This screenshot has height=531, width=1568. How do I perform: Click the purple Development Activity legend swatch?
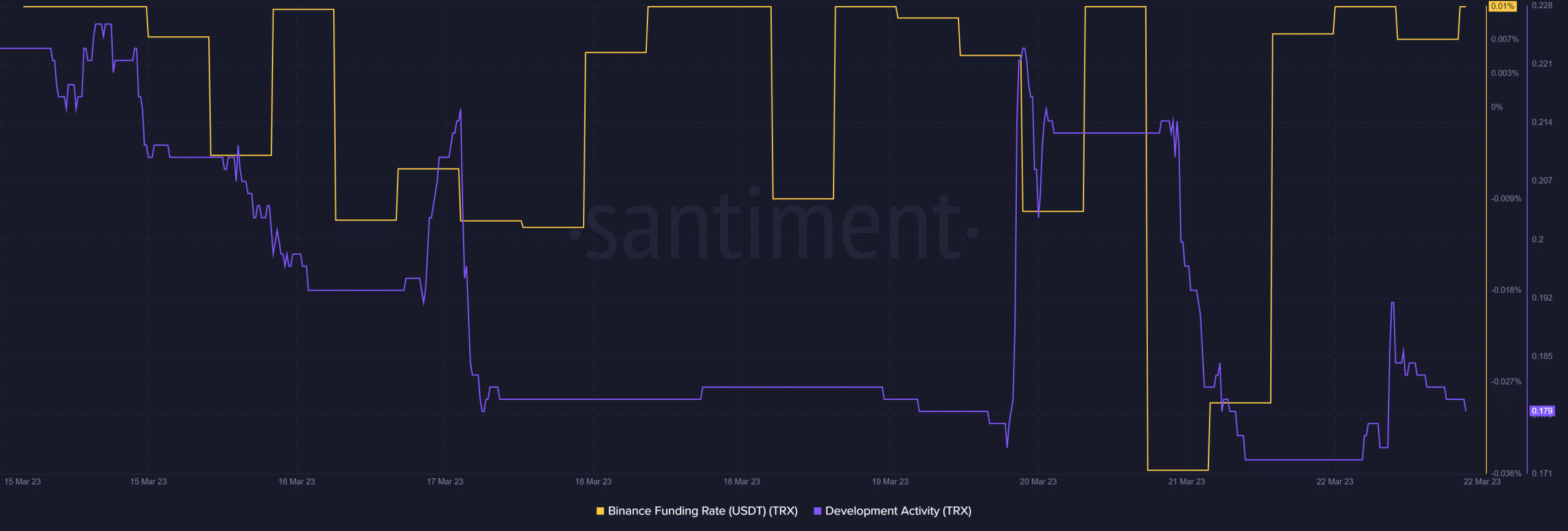[x=817, y=511]
